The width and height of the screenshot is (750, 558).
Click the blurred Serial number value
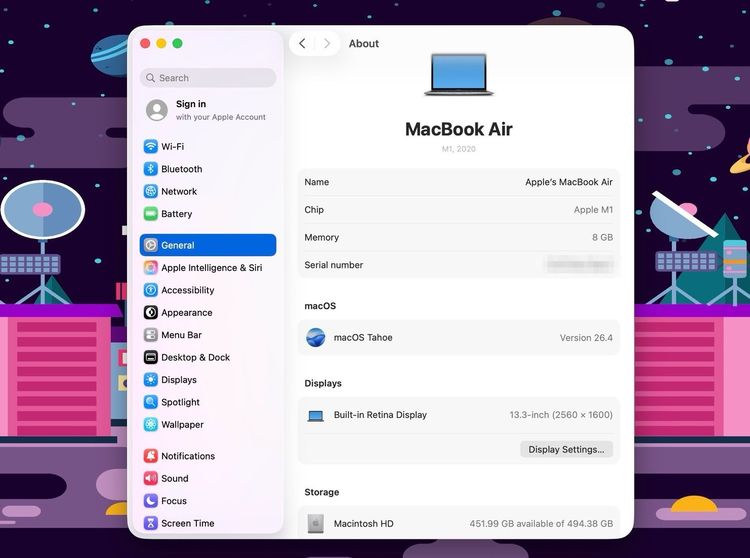(580, 265)
